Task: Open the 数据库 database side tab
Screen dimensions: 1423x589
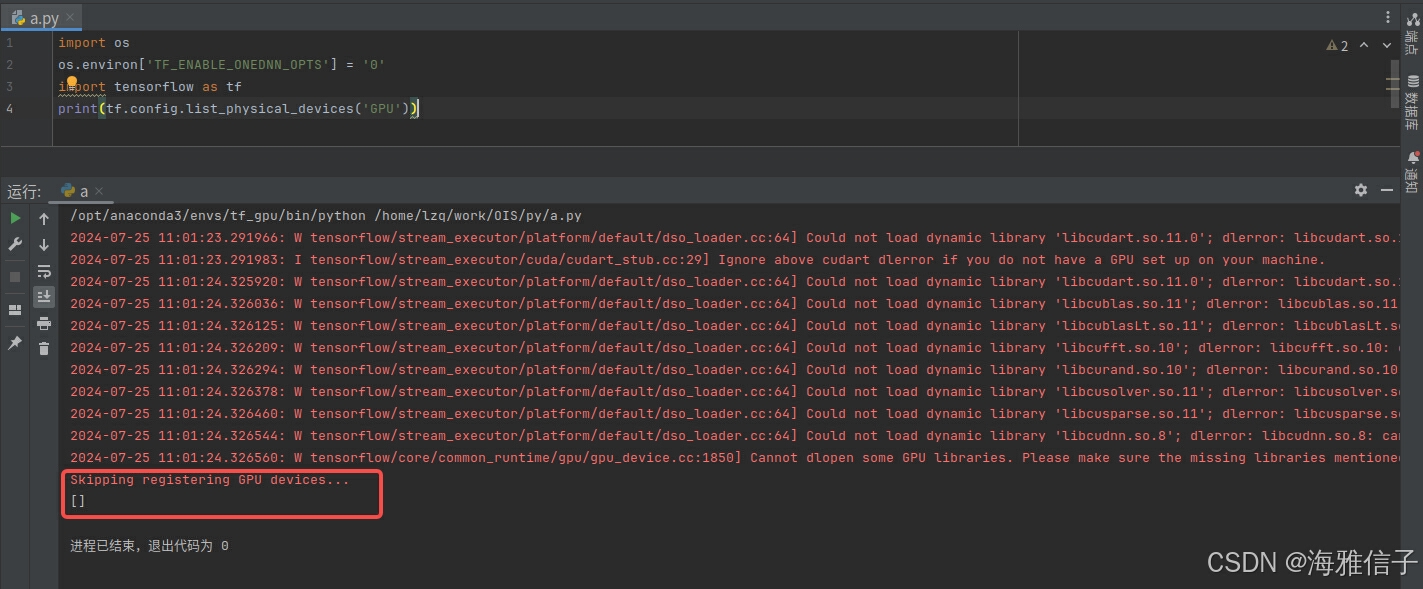Action: (x=1412, y=103)
